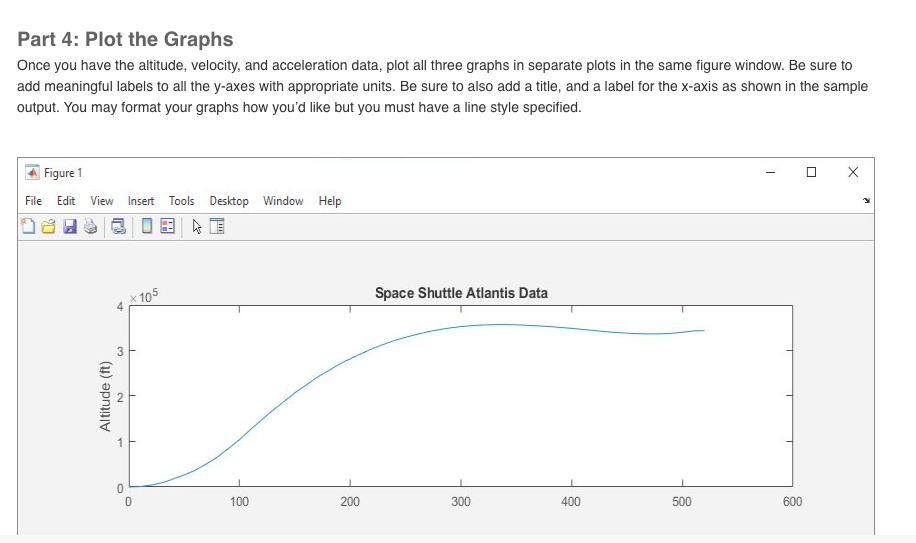Select the Space Shuttle Atlantis Data title
916x543 pixels.
(x=462, y=293)
